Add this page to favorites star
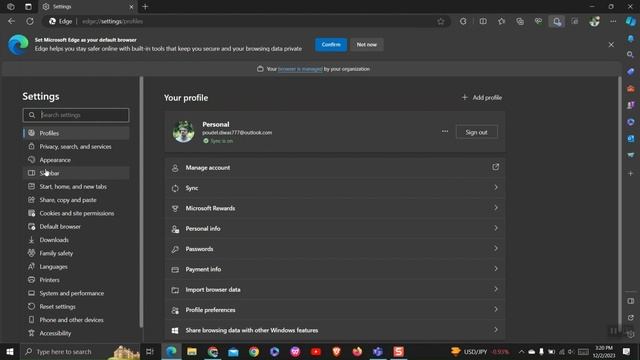Viewport: 640px width, 360px height. 440,21
